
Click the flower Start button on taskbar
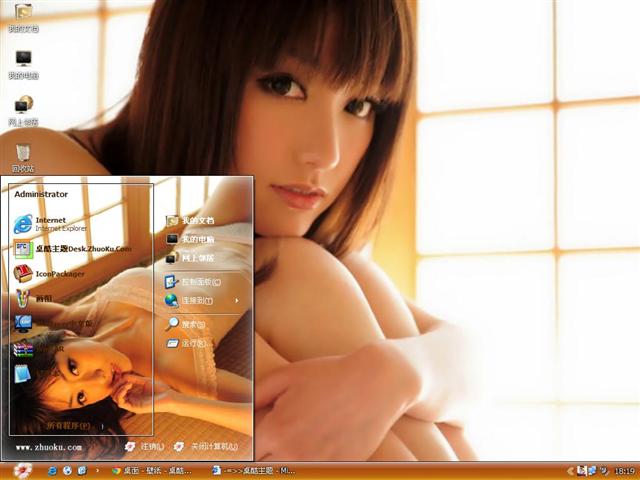23,471
